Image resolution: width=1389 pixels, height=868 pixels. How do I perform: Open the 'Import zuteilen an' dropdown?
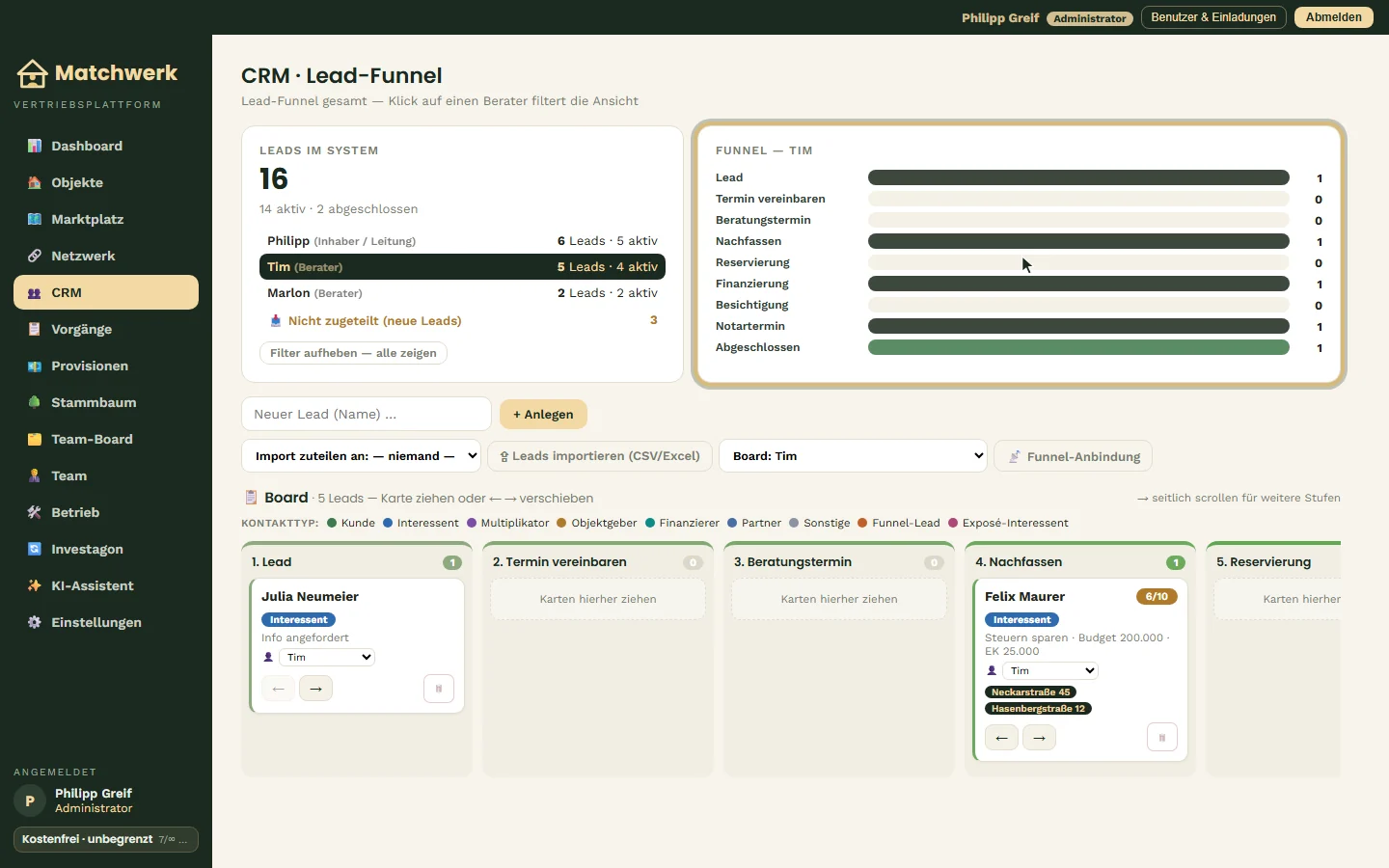point(362,456)
